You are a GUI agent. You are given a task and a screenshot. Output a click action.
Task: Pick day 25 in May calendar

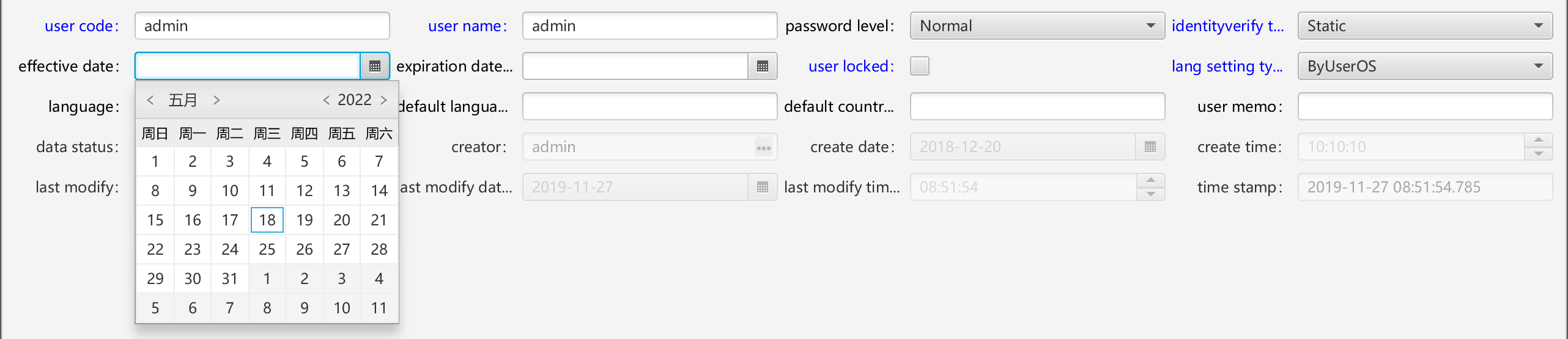tap(267, 249)
